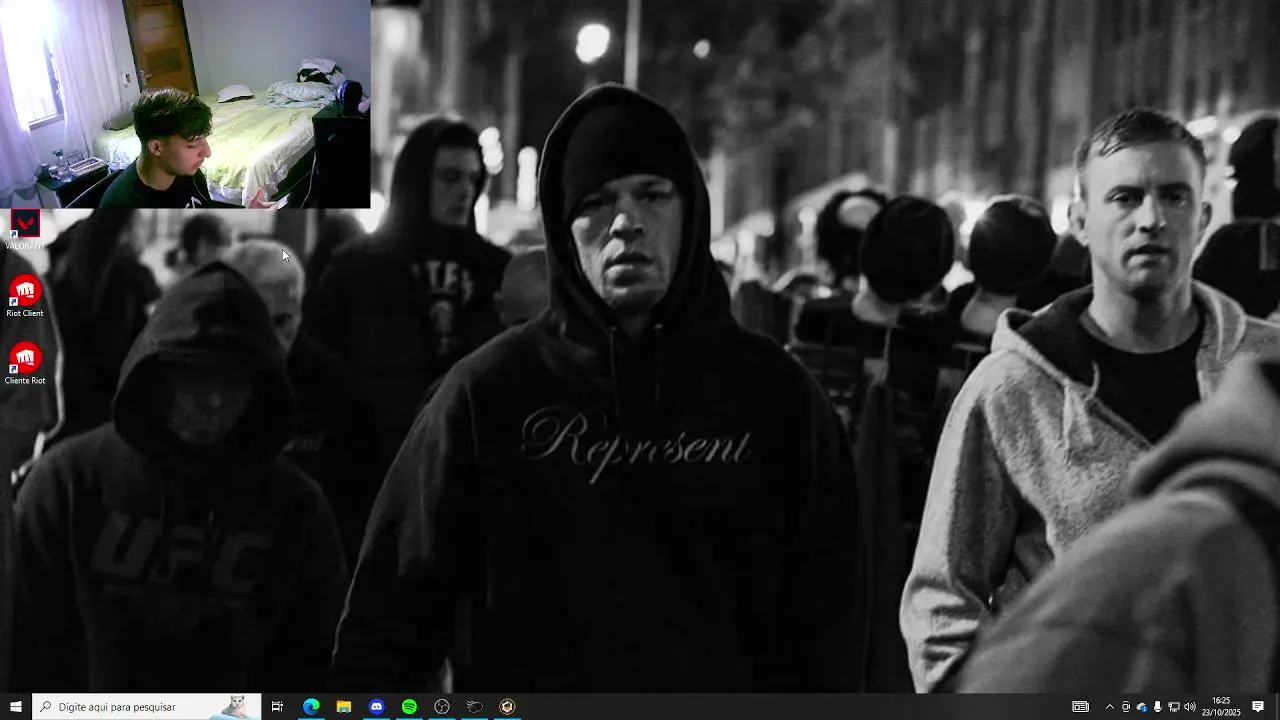1280x720 pixels.
Task: Expand the hidden system tray icons
Action: 1109,707
